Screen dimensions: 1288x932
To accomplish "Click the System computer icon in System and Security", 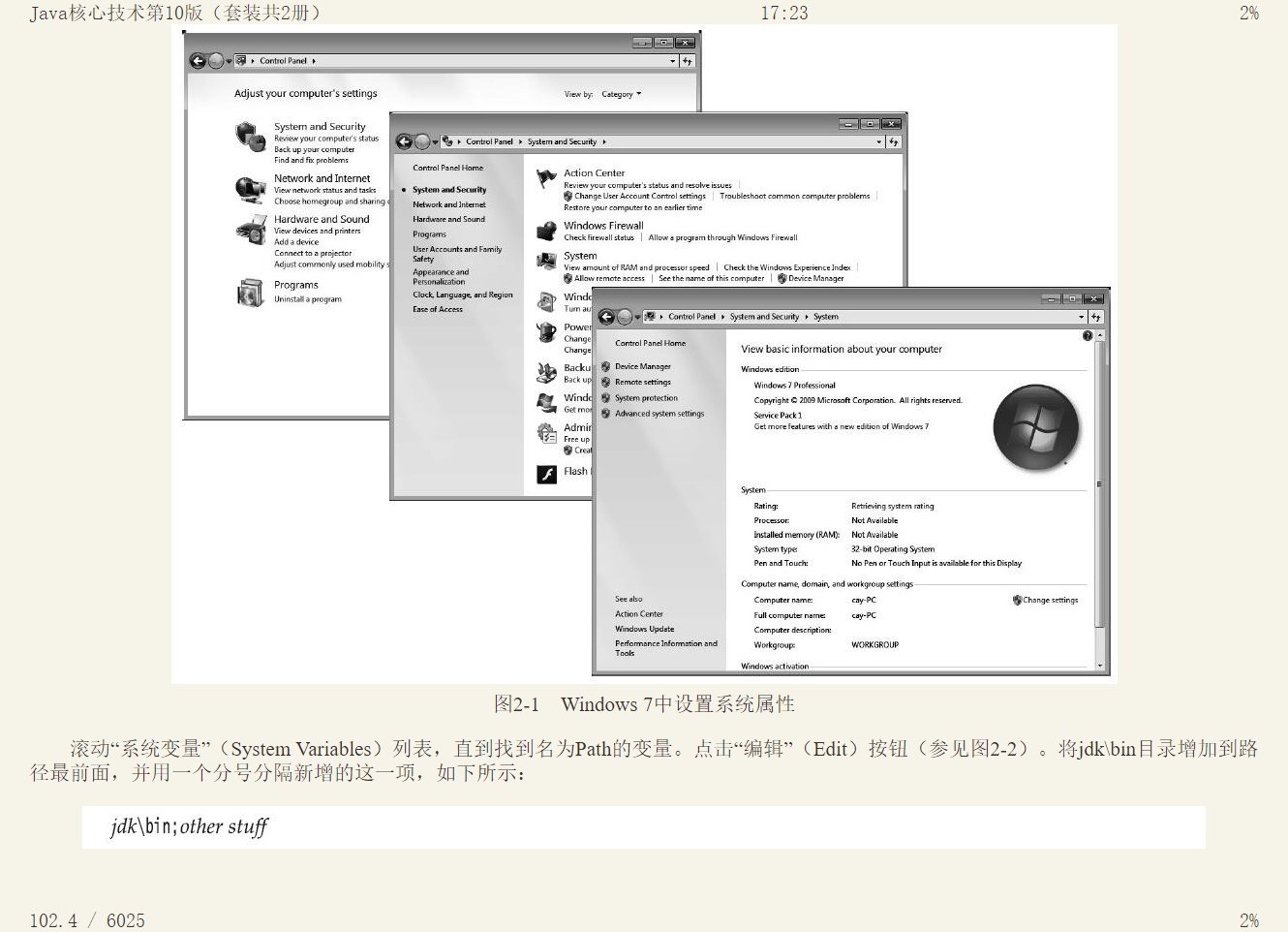I will (x=546, y=261).
